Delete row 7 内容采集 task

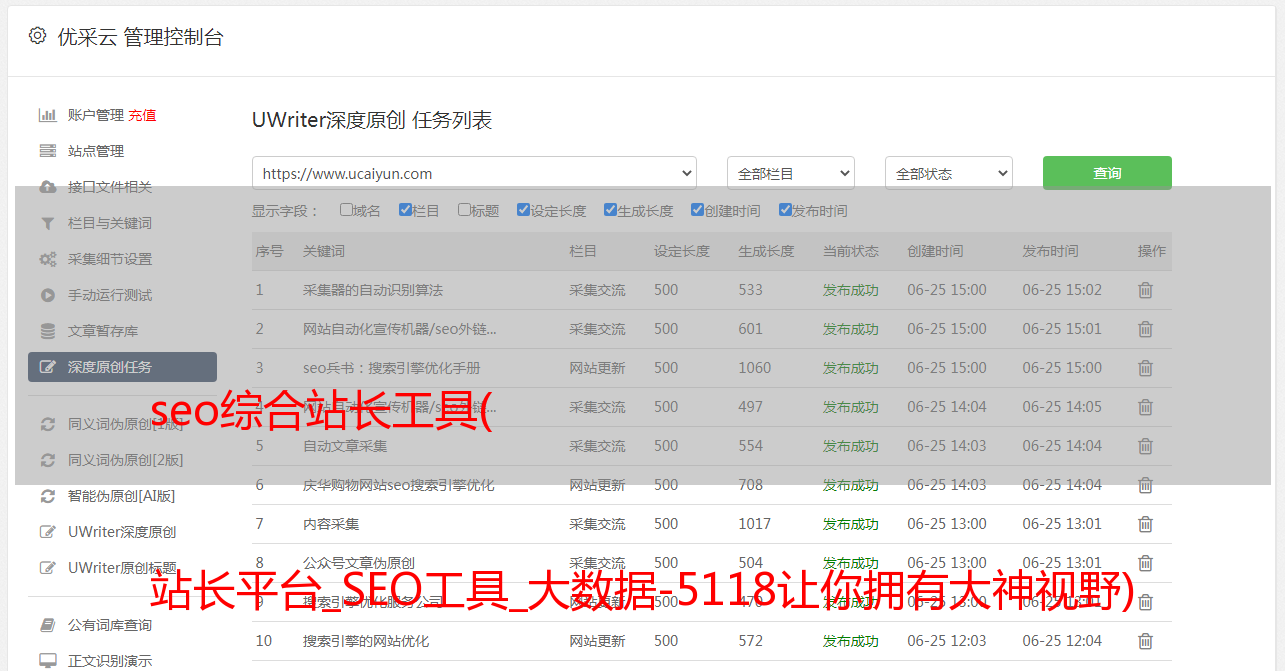click(1146, 524)
